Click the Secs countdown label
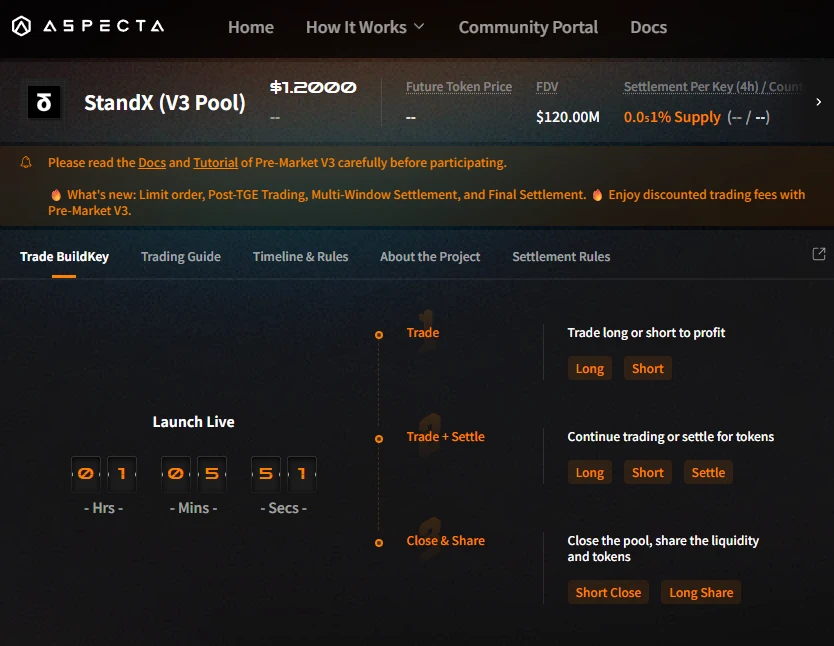 [x=283, y=508]
